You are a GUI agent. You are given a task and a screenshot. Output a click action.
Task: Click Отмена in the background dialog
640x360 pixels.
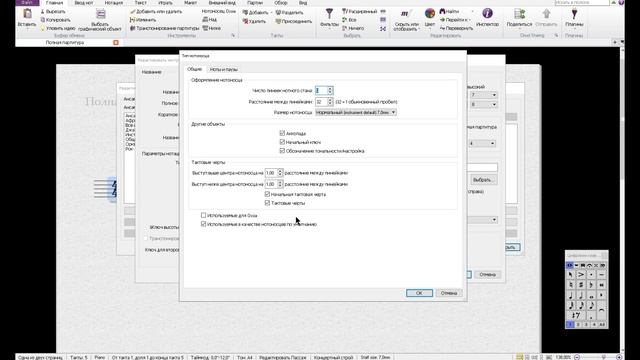487,275
